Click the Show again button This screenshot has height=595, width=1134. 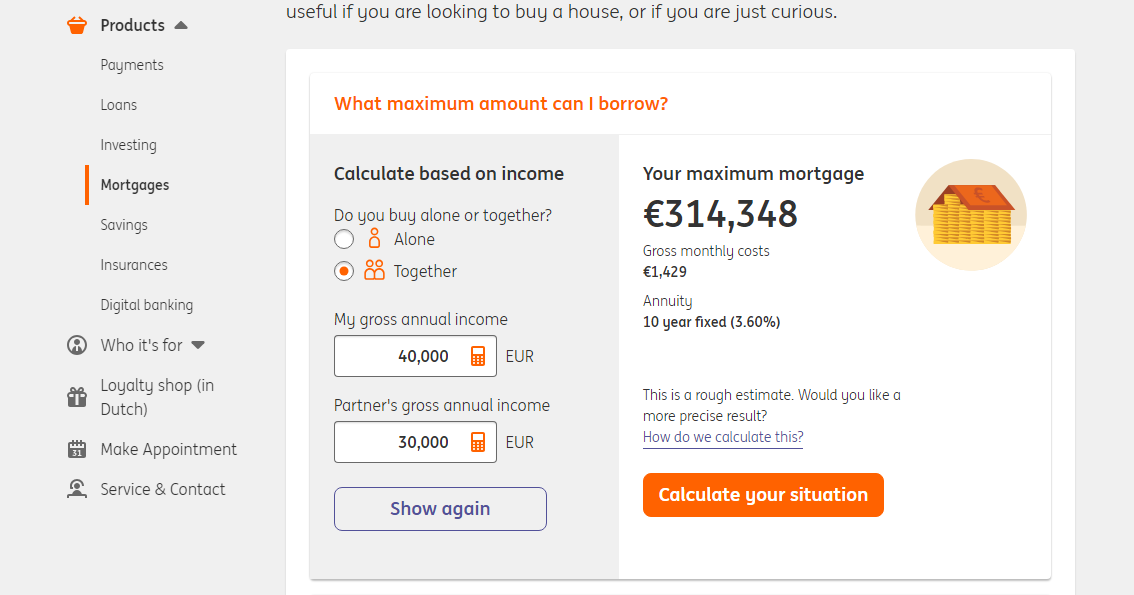coord(440,509)
